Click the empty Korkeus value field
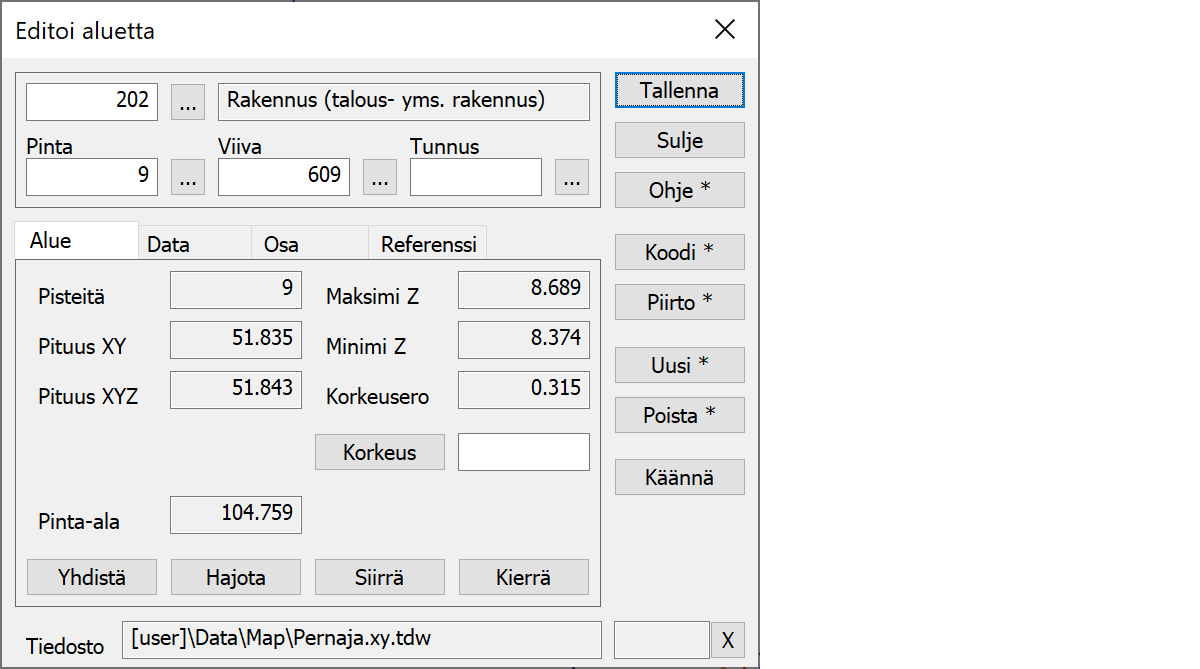The width and height of the screenshot is (1200, 669). click(x=523, y=452)
